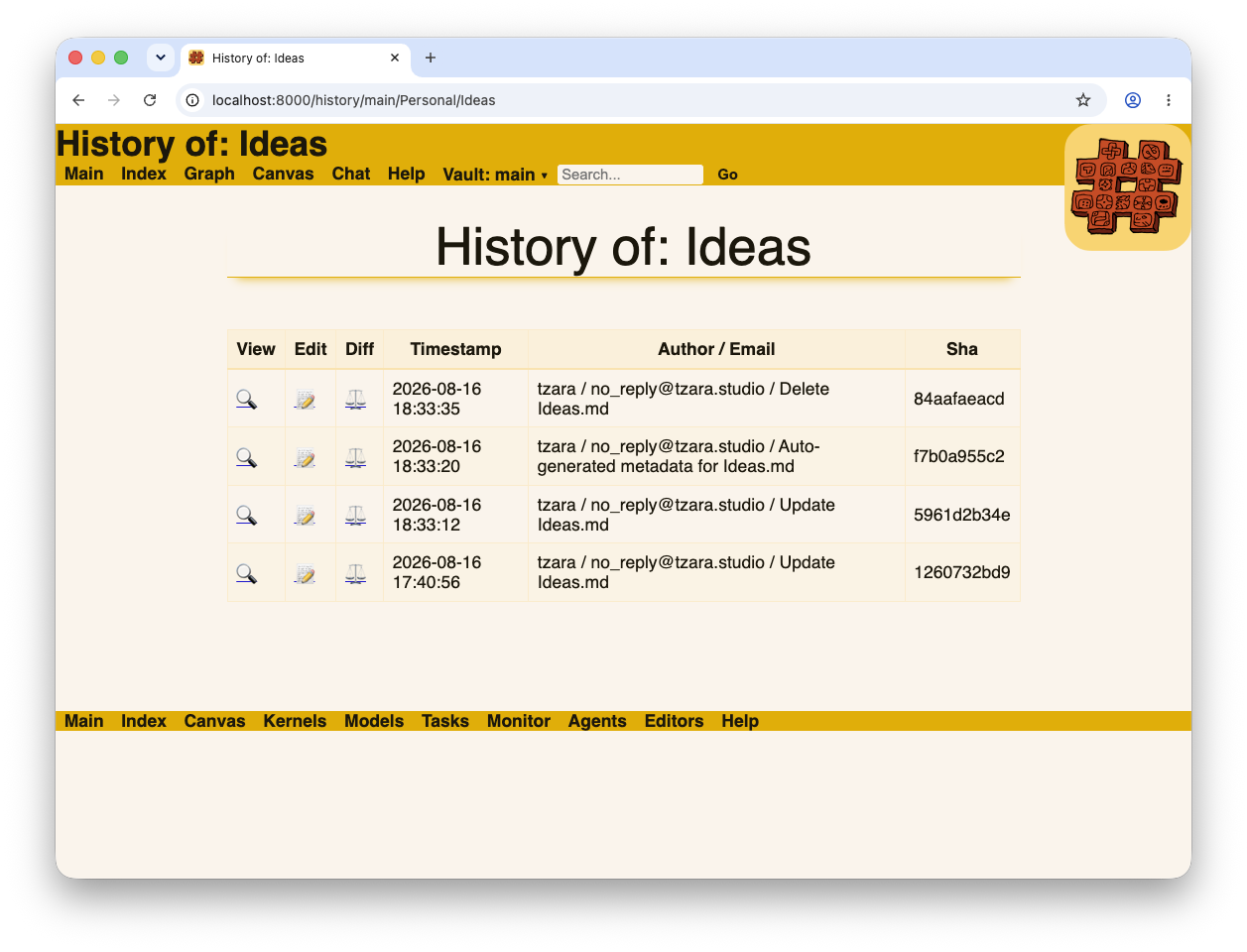Open Help in the footer navigation
This screenshot has height=952, width=1247.
pyautogui.click(x=740, y=721)
